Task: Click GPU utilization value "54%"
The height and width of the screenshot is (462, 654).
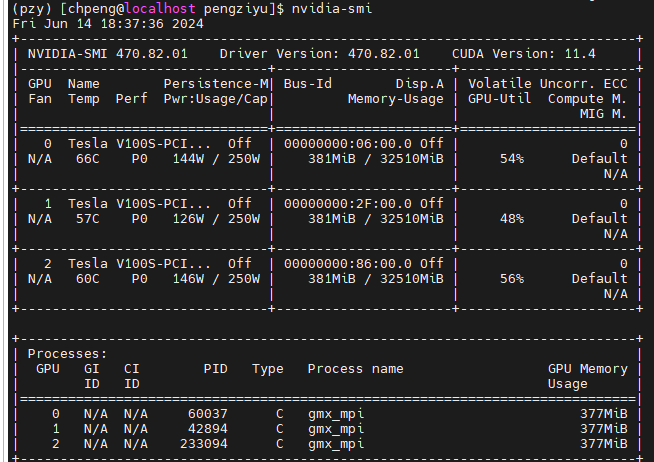Action: click(512, 159)
